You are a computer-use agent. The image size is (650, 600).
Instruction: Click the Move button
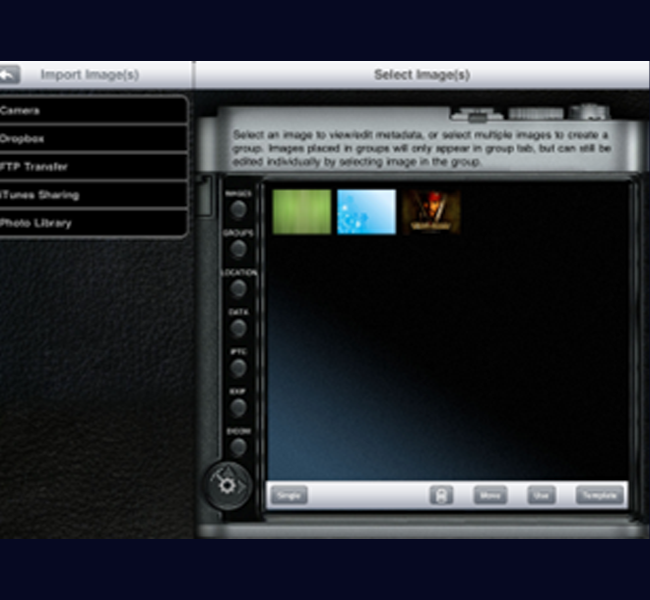[490, 495]
